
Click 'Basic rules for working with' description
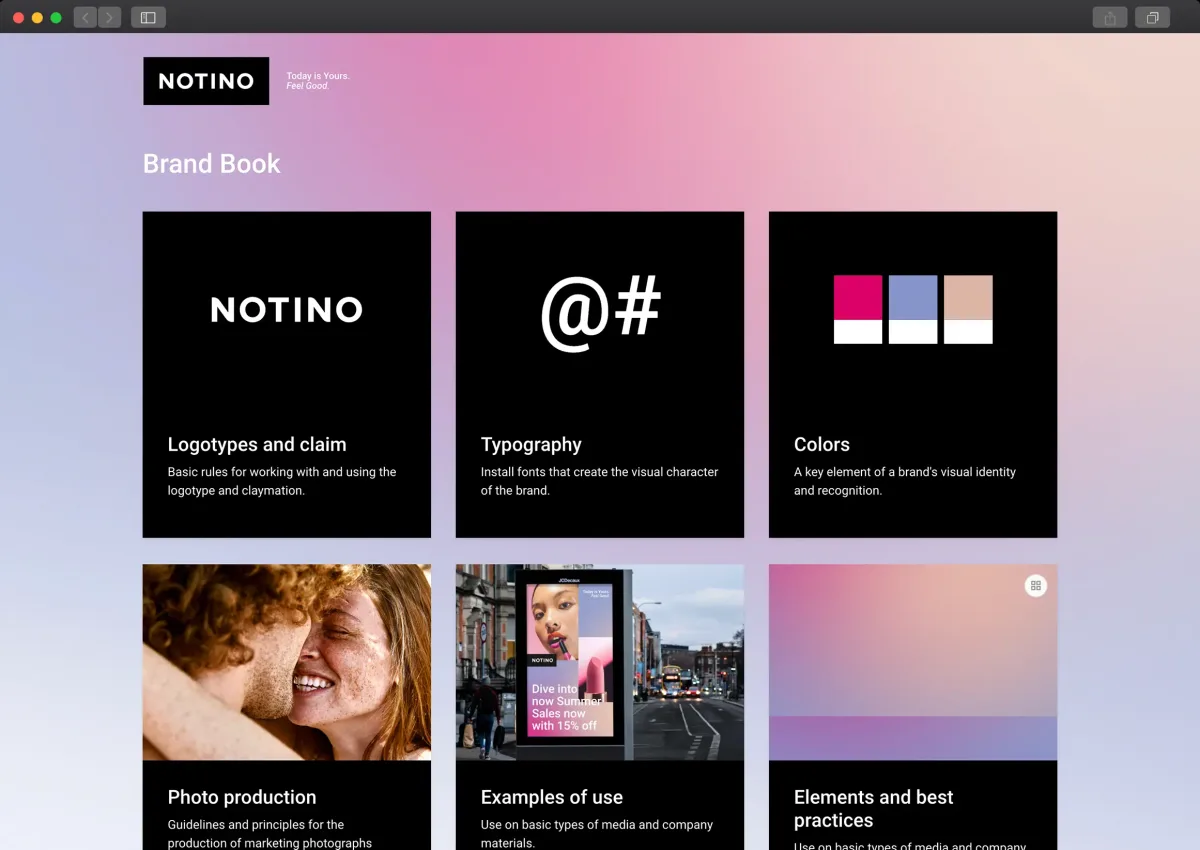coord(282,481)
